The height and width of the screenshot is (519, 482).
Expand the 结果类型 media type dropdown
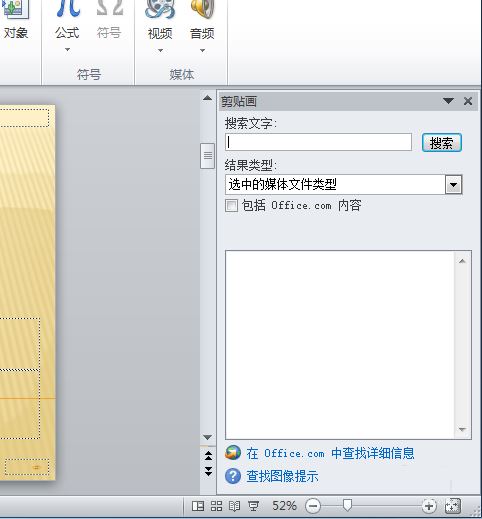click(454, 185)
